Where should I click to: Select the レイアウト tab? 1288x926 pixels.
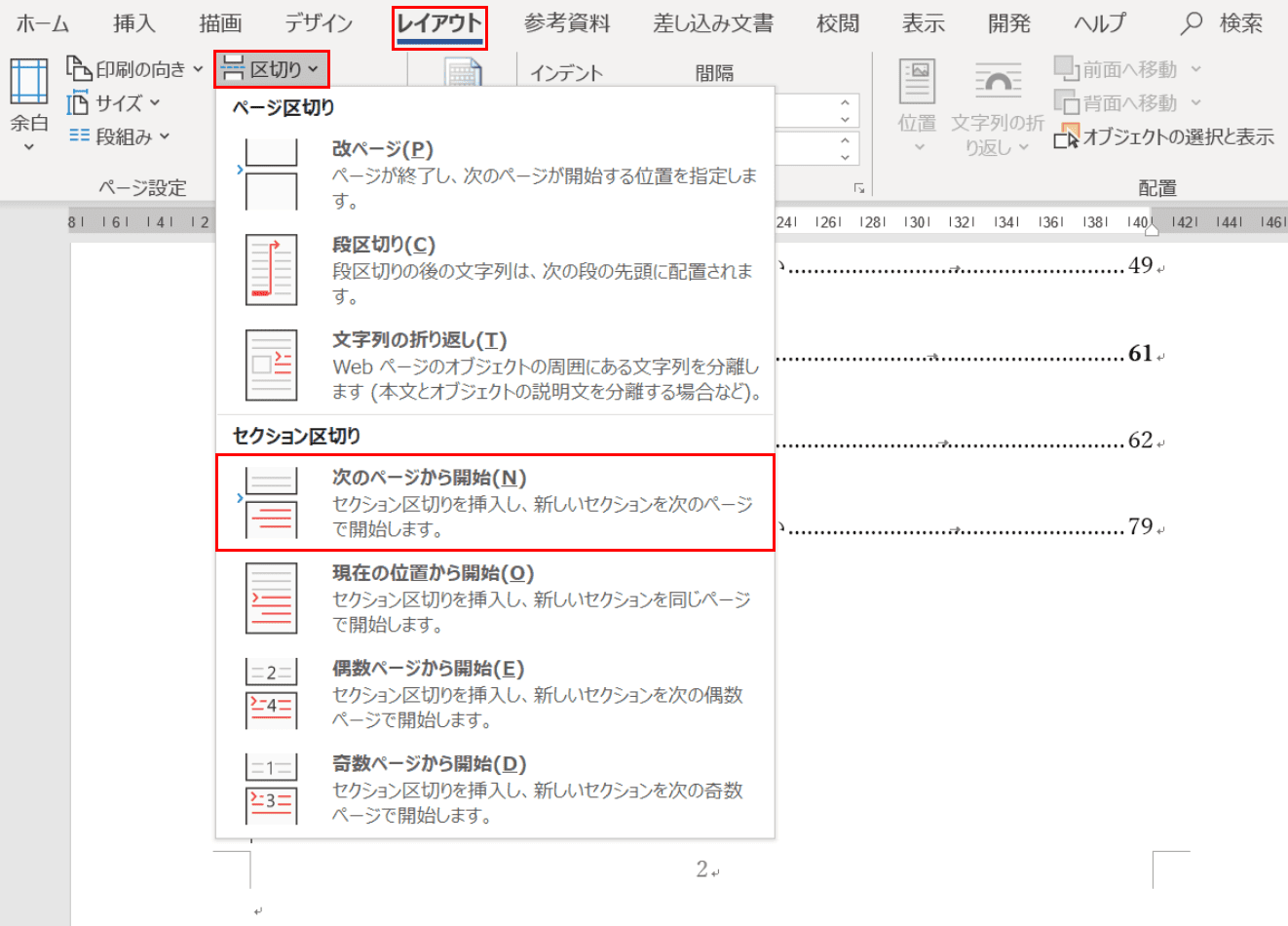coord(439,23)
